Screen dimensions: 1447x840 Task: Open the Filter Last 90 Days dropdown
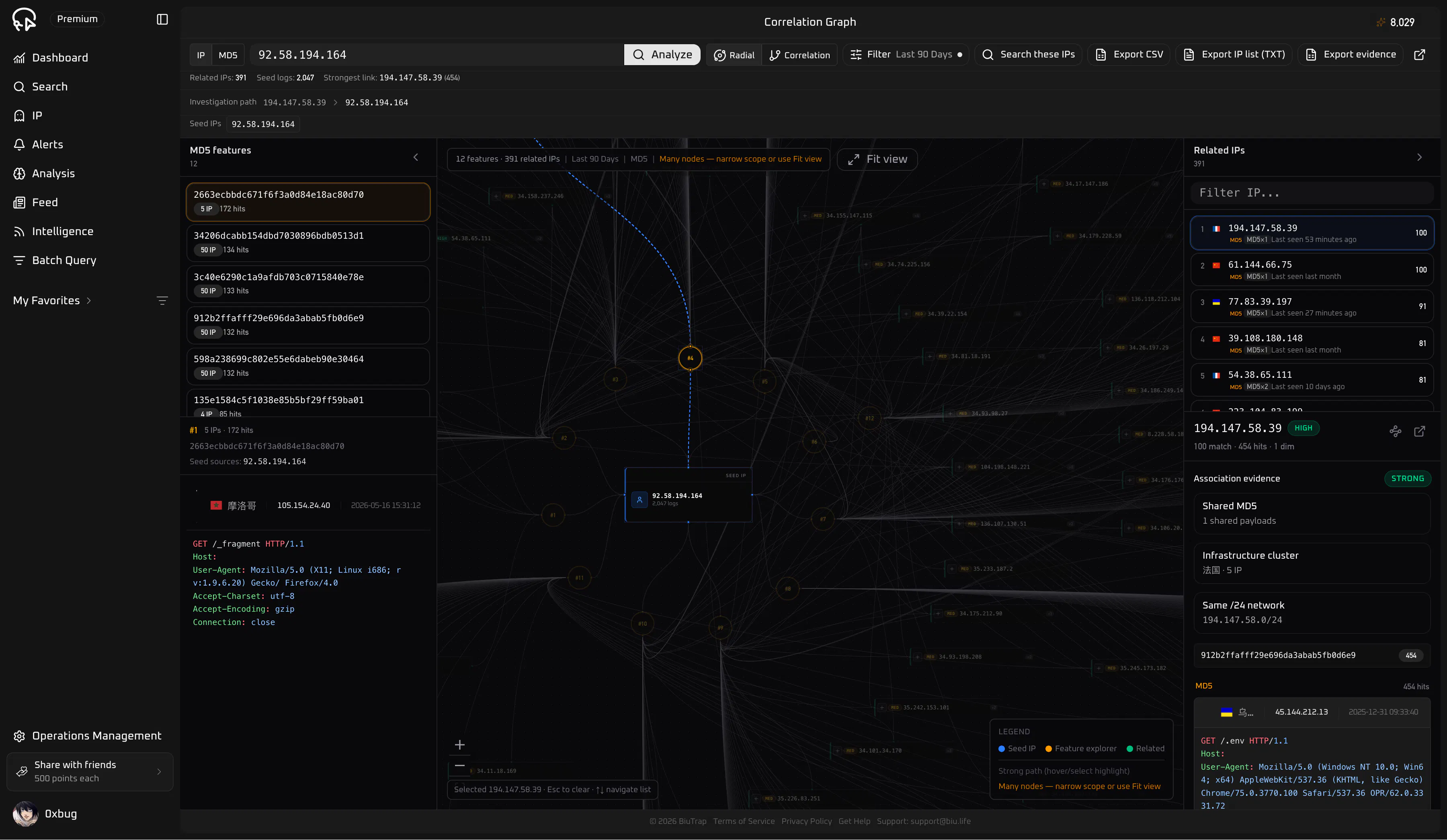point(906,55)
